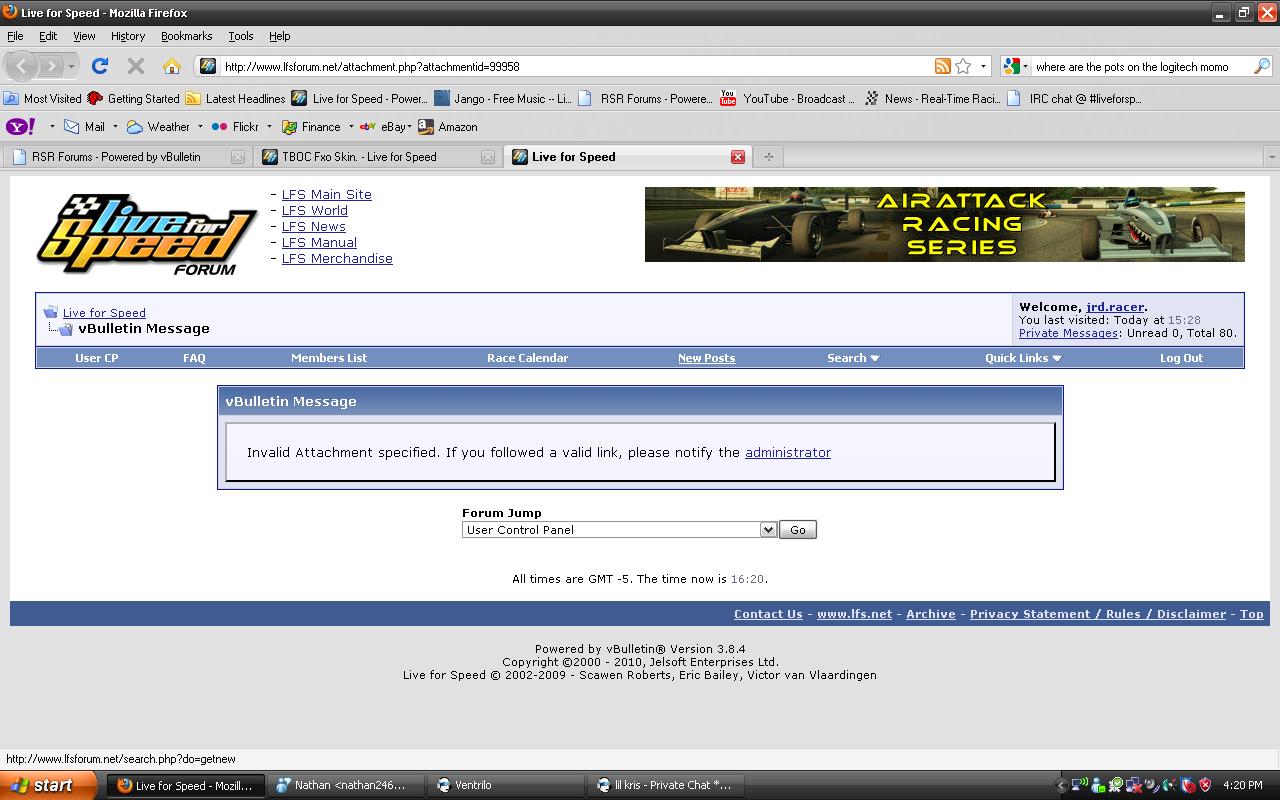Bookmark this page with the star icon
1280x800 pixels.
(x=963, y=66)
